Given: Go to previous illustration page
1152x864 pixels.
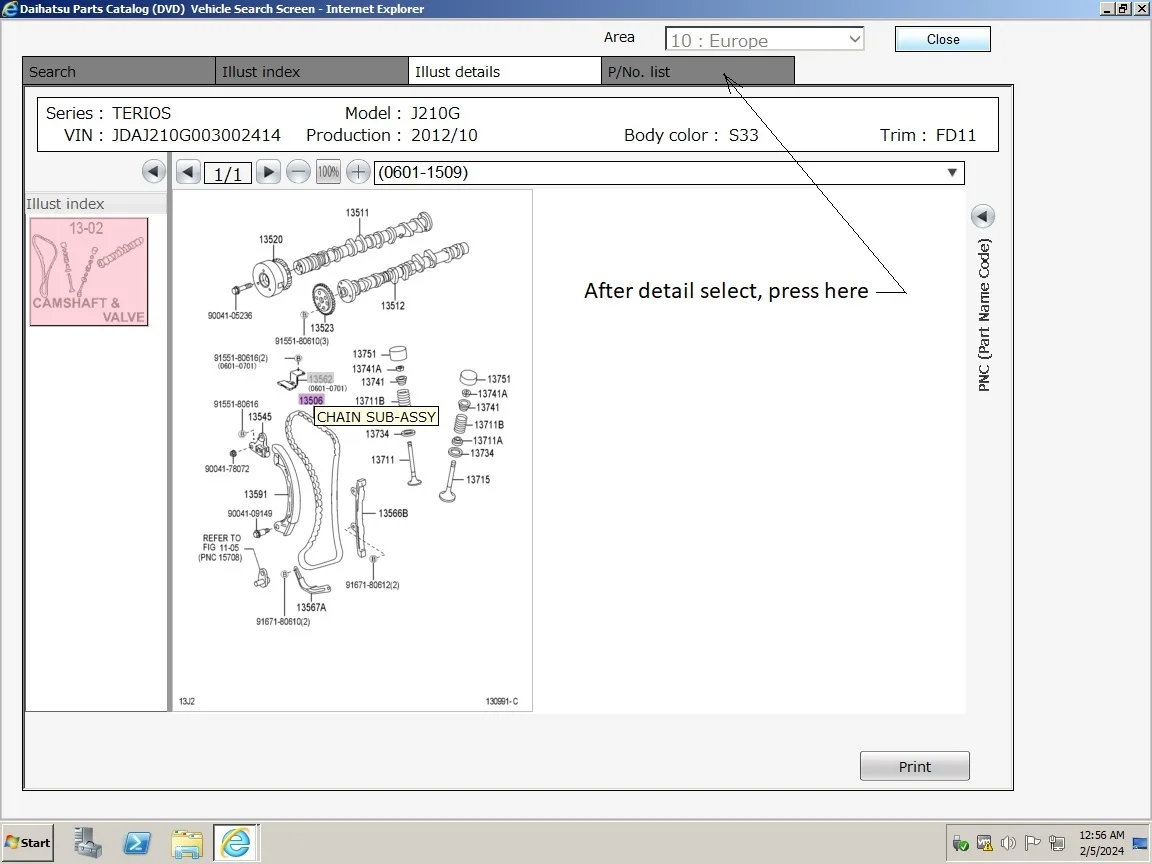Looking at the screenshot, I should [188, 172].
